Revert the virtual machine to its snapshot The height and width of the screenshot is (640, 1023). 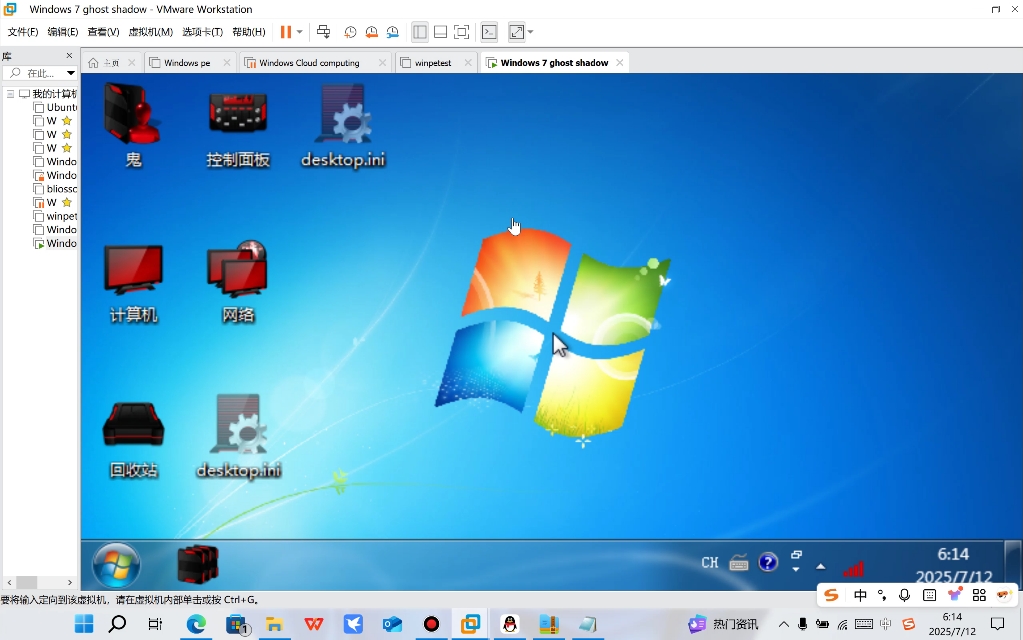(x=371, y=32)
